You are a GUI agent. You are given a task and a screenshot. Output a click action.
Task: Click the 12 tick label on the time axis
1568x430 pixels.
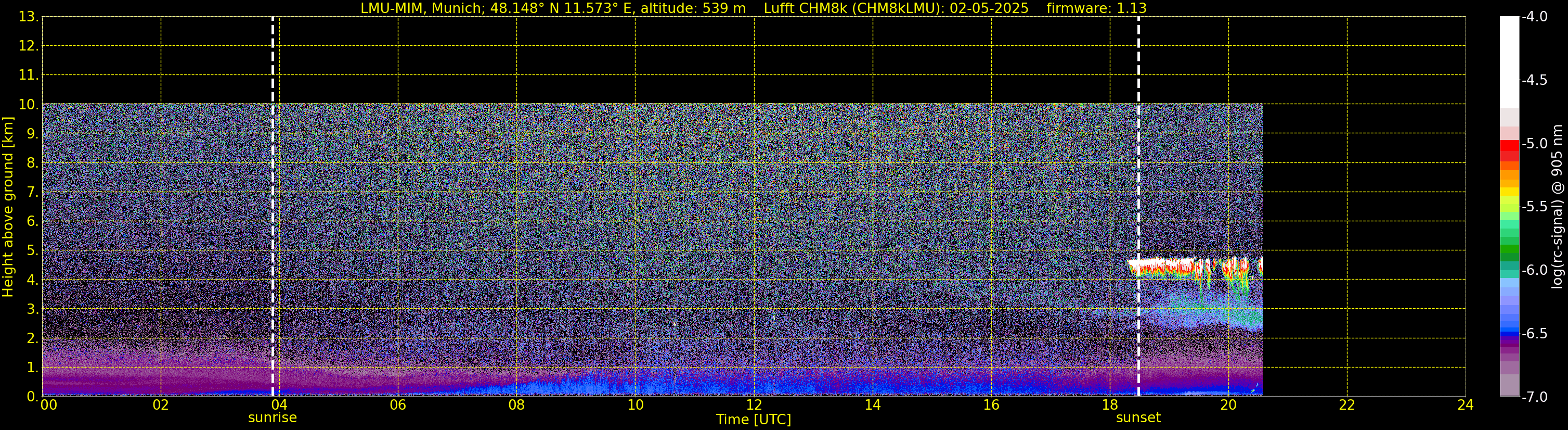tap(754, 404)
